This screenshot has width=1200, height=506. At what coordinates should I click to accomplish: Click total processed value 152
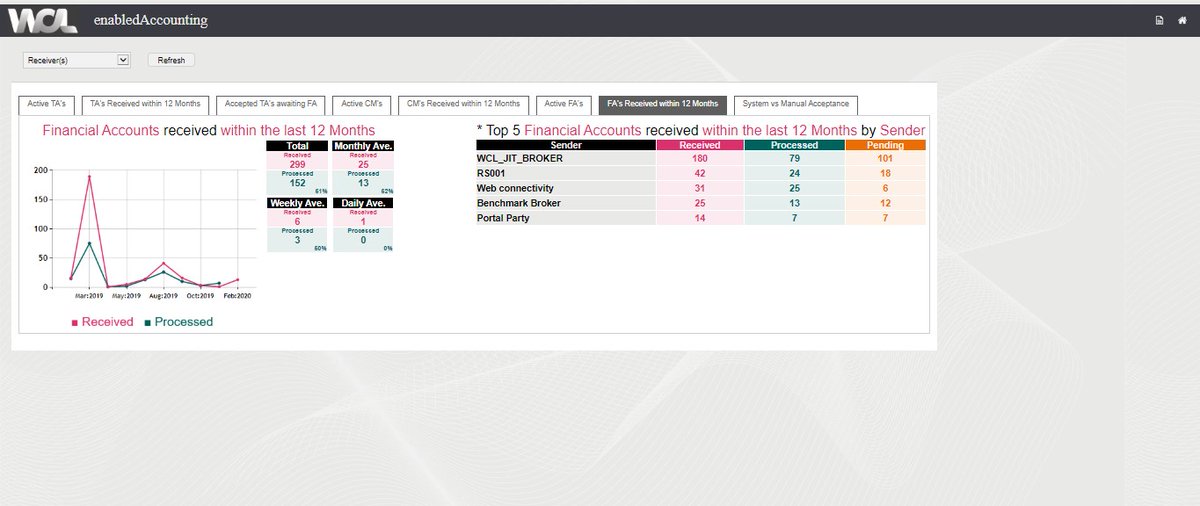[297, 183]
